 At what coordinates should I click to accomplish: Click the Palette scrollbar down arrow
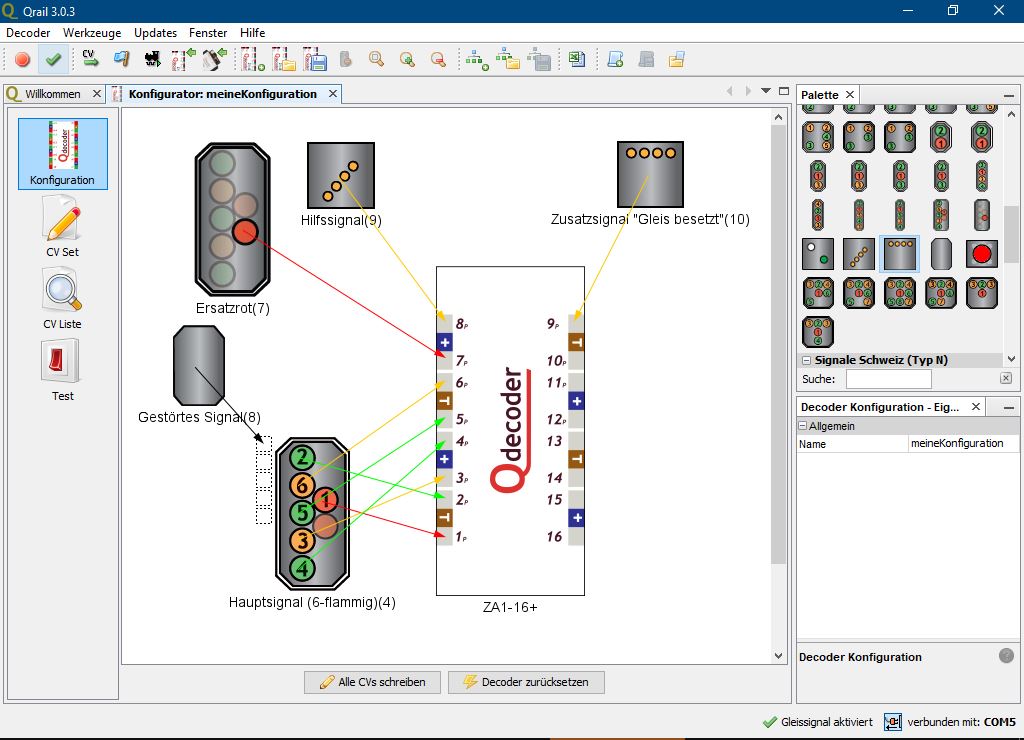[x=1011, y=359]
